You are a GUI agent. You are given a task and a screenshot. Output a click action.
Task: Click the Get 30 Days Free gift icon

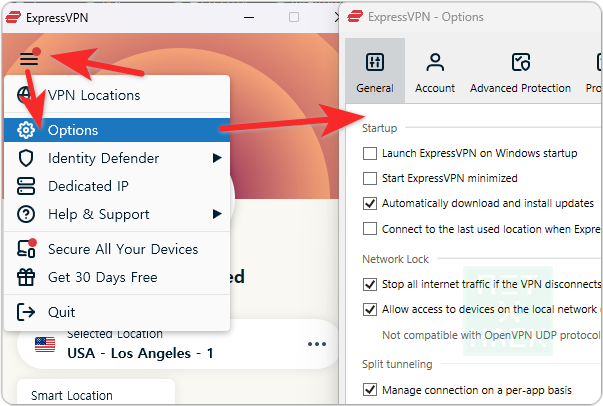(x=28, y=277)
